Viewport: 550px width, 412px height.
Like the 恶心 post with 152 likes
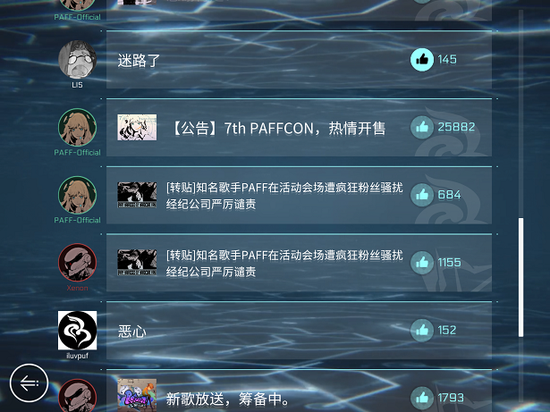[x=422, y=330]
